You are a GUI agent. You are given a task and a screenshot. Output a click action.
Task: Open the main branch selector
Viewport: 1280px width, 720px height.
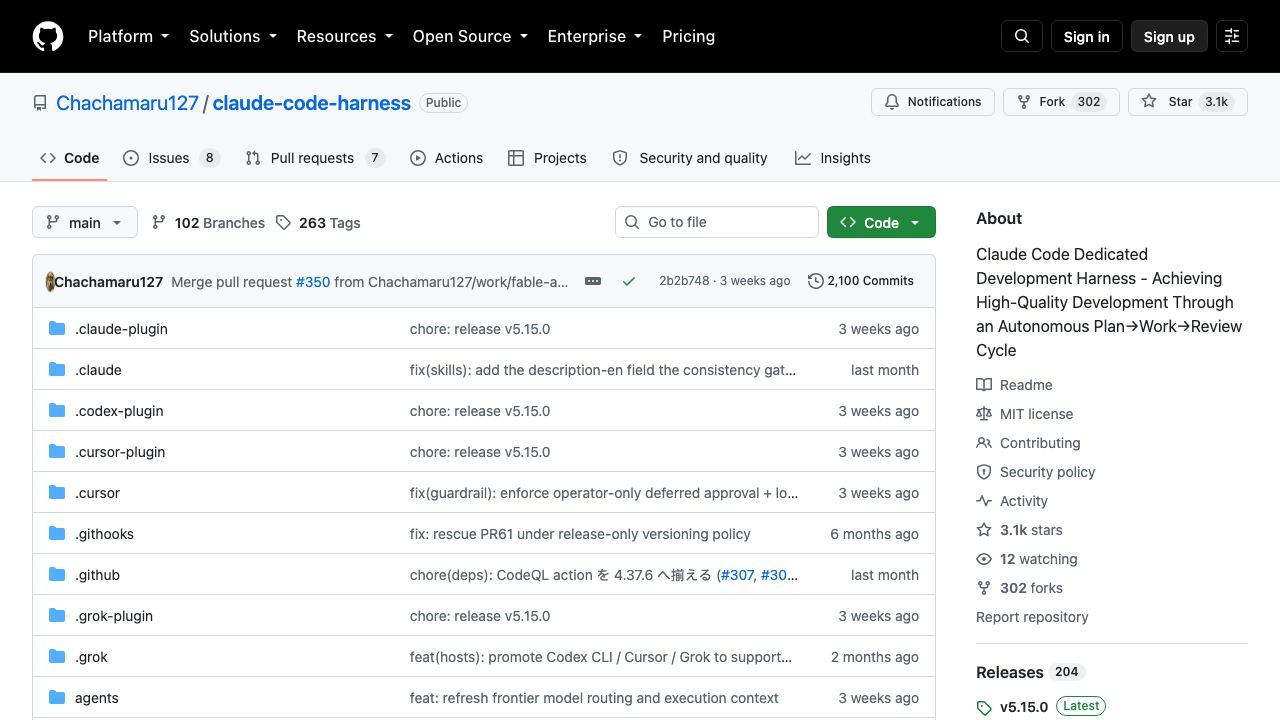tap(84, 222)
